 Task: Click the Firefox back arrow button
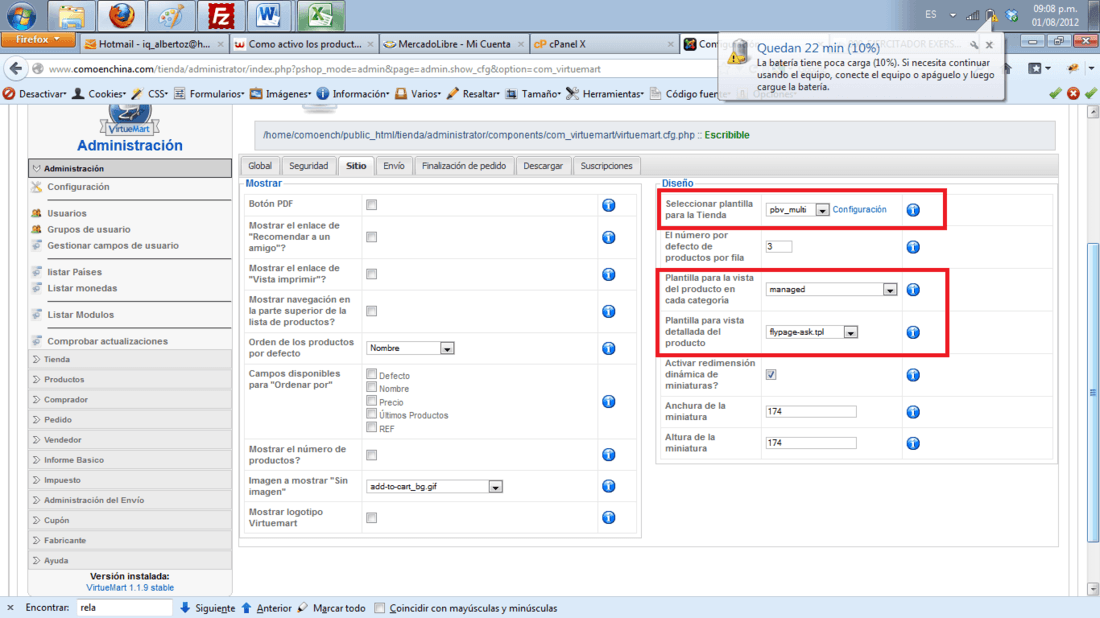[15, 69]
